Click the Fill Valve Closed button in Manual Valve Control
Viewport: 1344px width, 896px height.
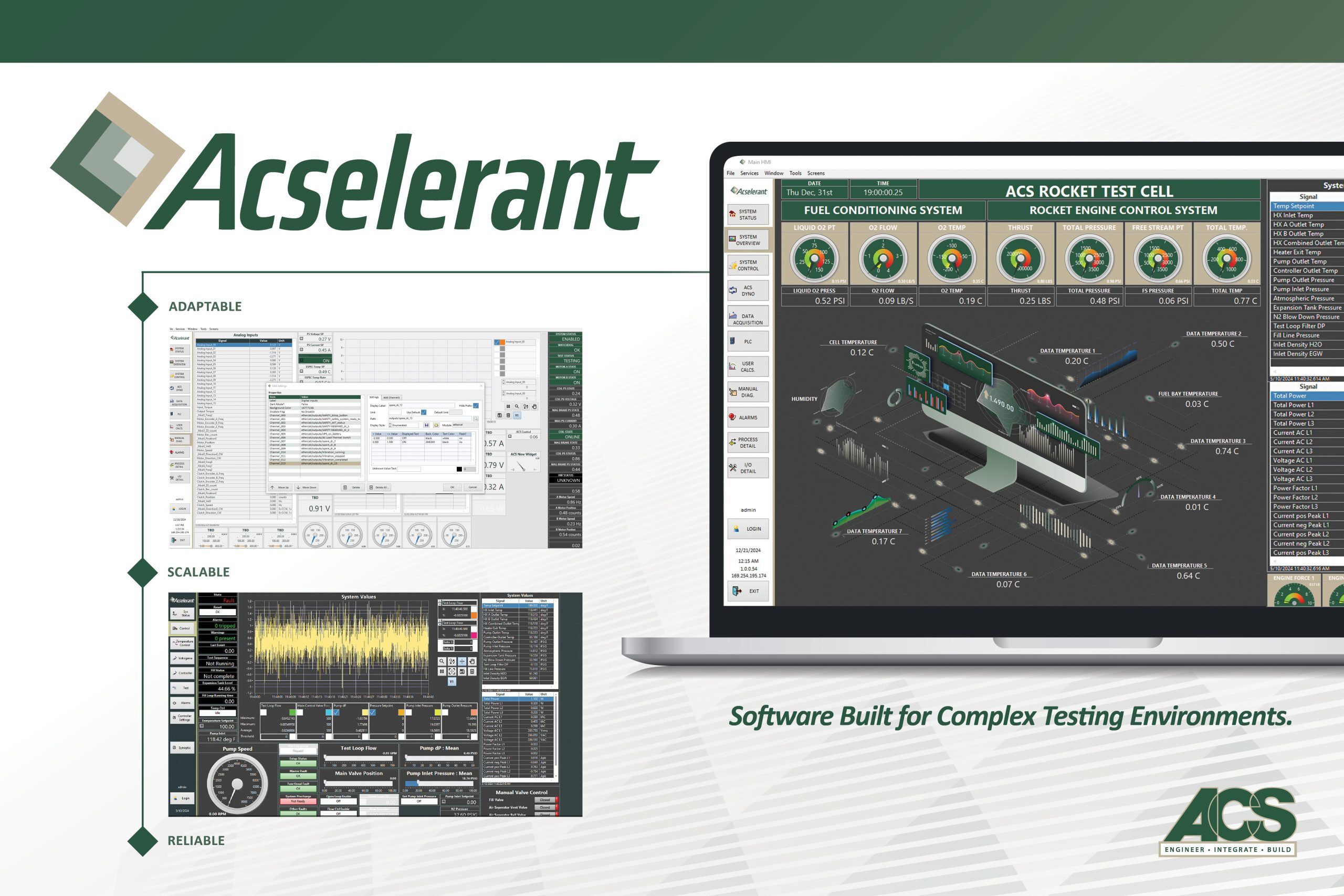click(x=545, y=800)
